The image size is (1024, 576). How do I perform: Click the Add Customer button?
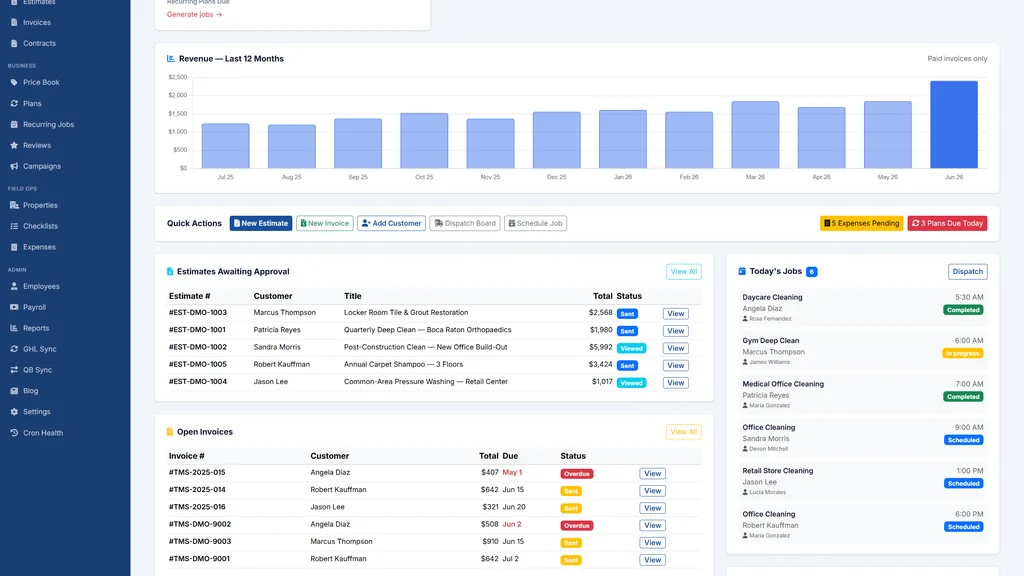(391, 223)
